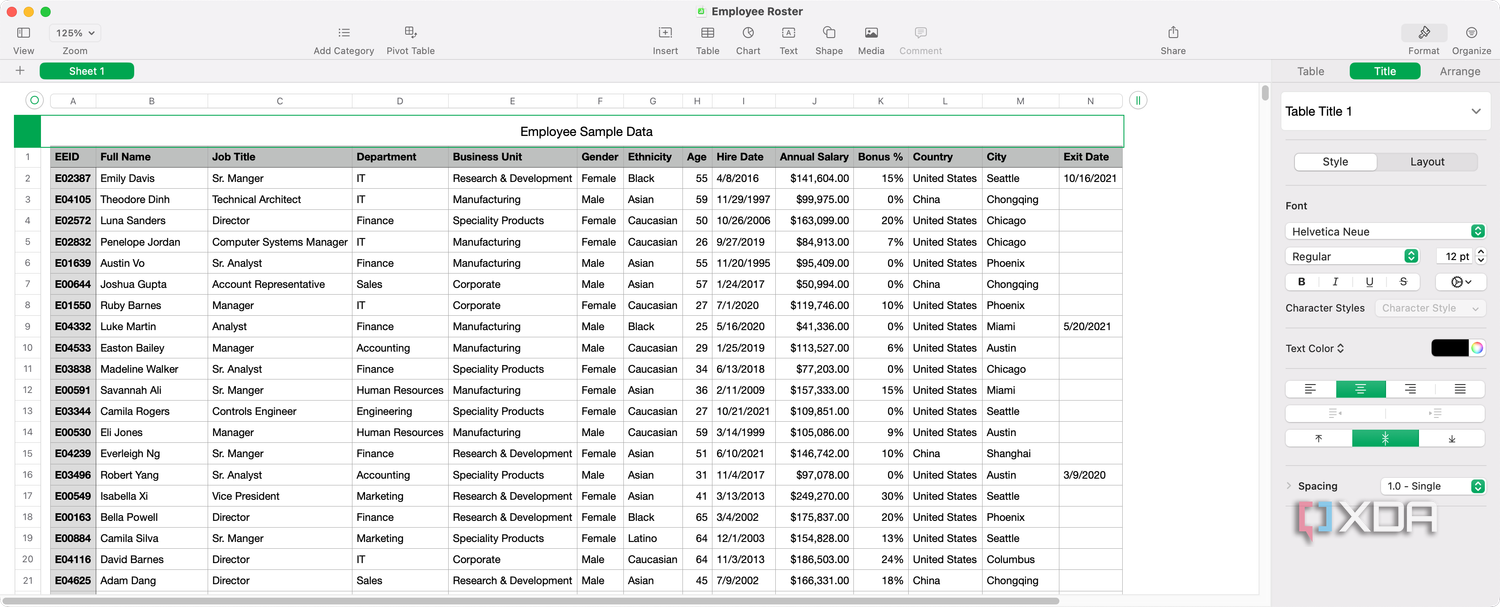This screenshot has height=607, width=1500.
Task: Toggle Strikethrough formatting
Action: point(1403,282)
